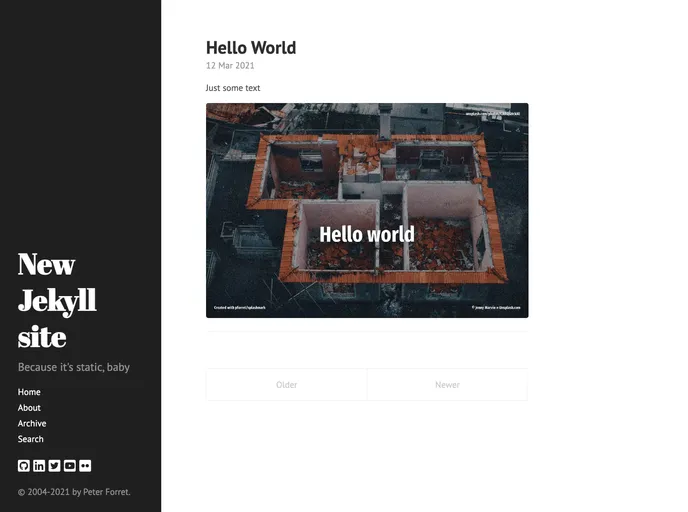Click the 'Just some text' paragraph

233,88
